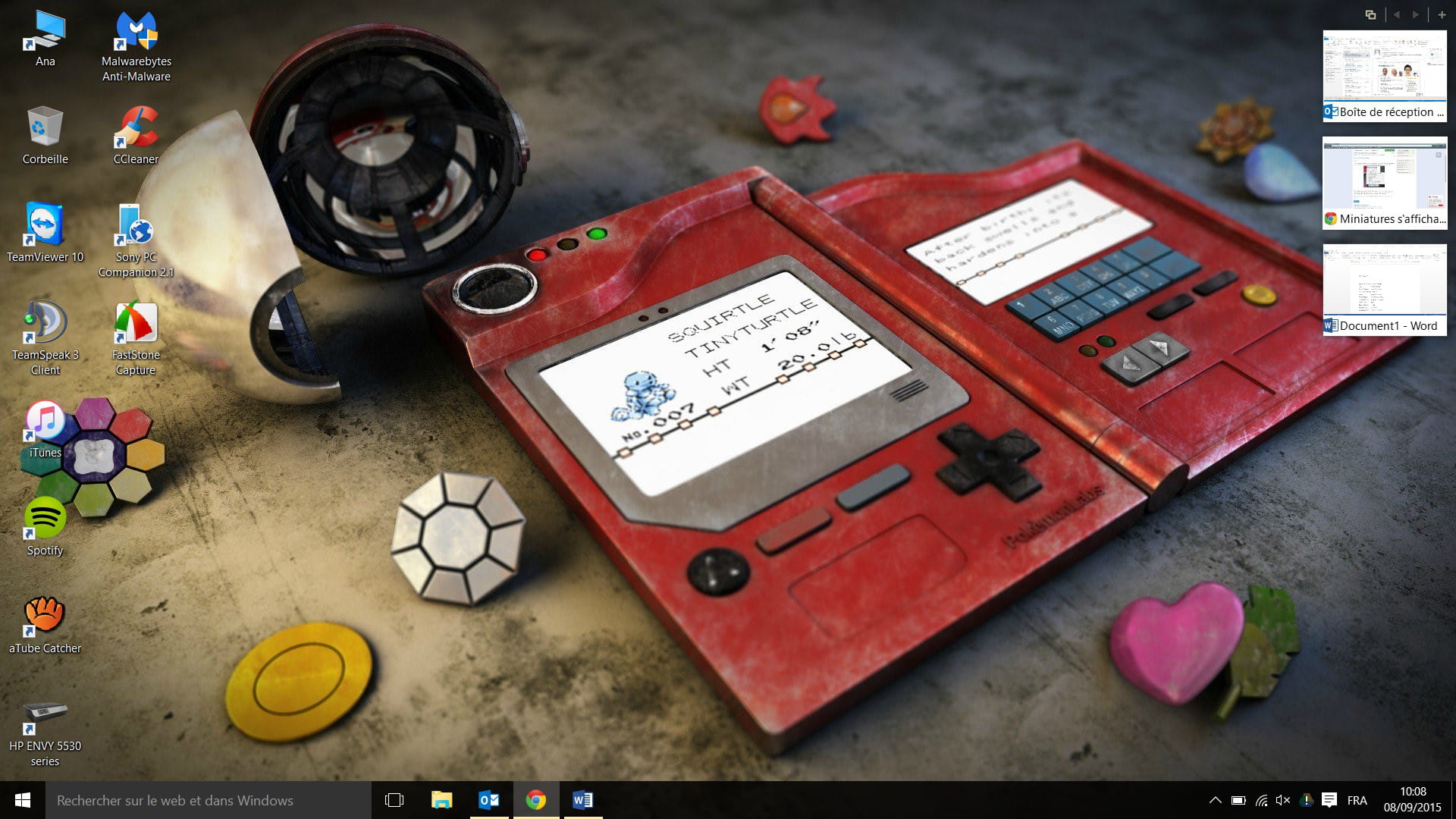Click the overlapping windows icon above thumbnails
The height and width of the screenshot is (819, 1456).
(x=1370, y=14)
